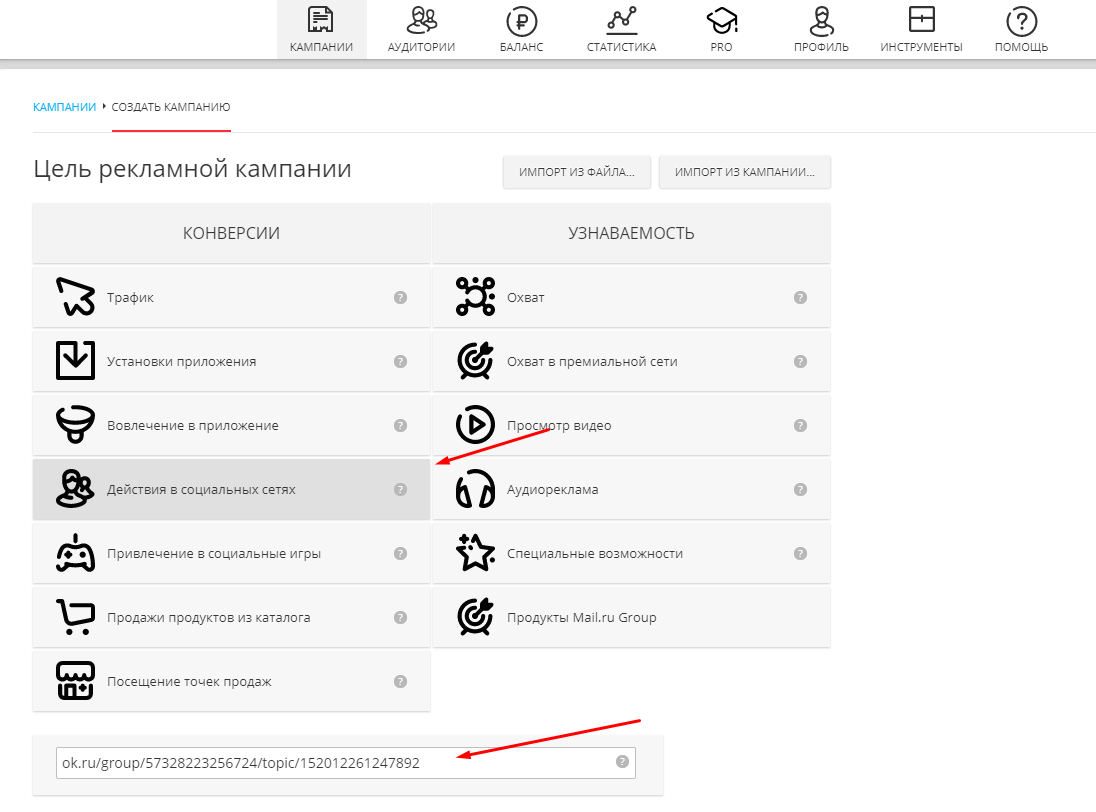
Task: Click the Привлечение в социальные игры gamepad icon
Action: [x=75, y=553]
